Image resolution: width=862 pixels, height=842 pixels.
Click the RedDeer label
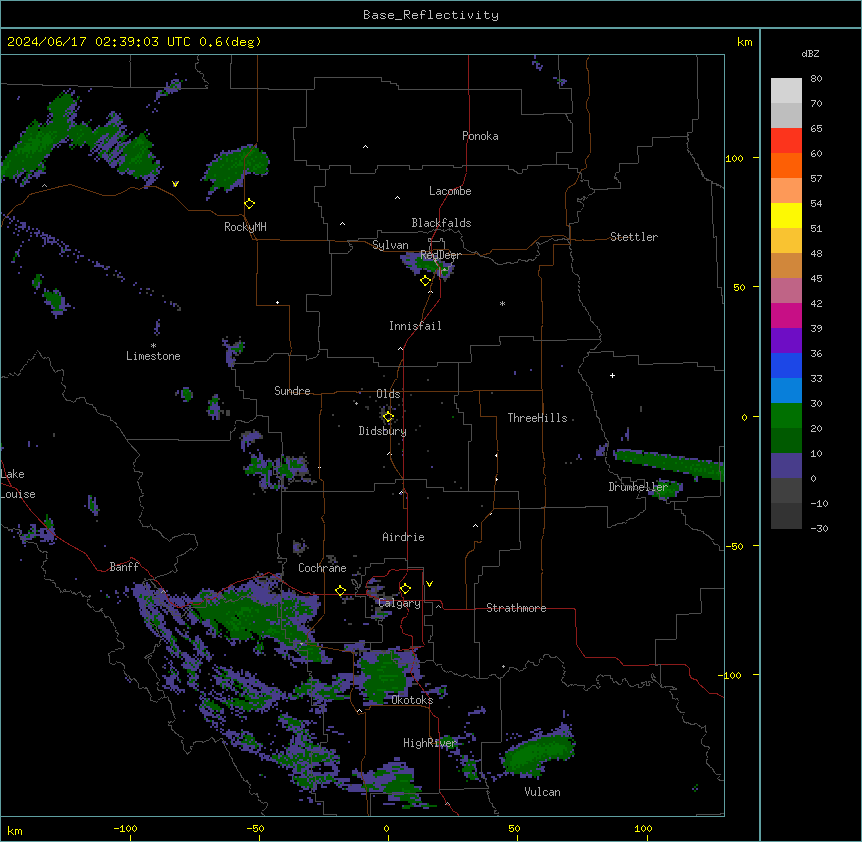tap(440, 255)
